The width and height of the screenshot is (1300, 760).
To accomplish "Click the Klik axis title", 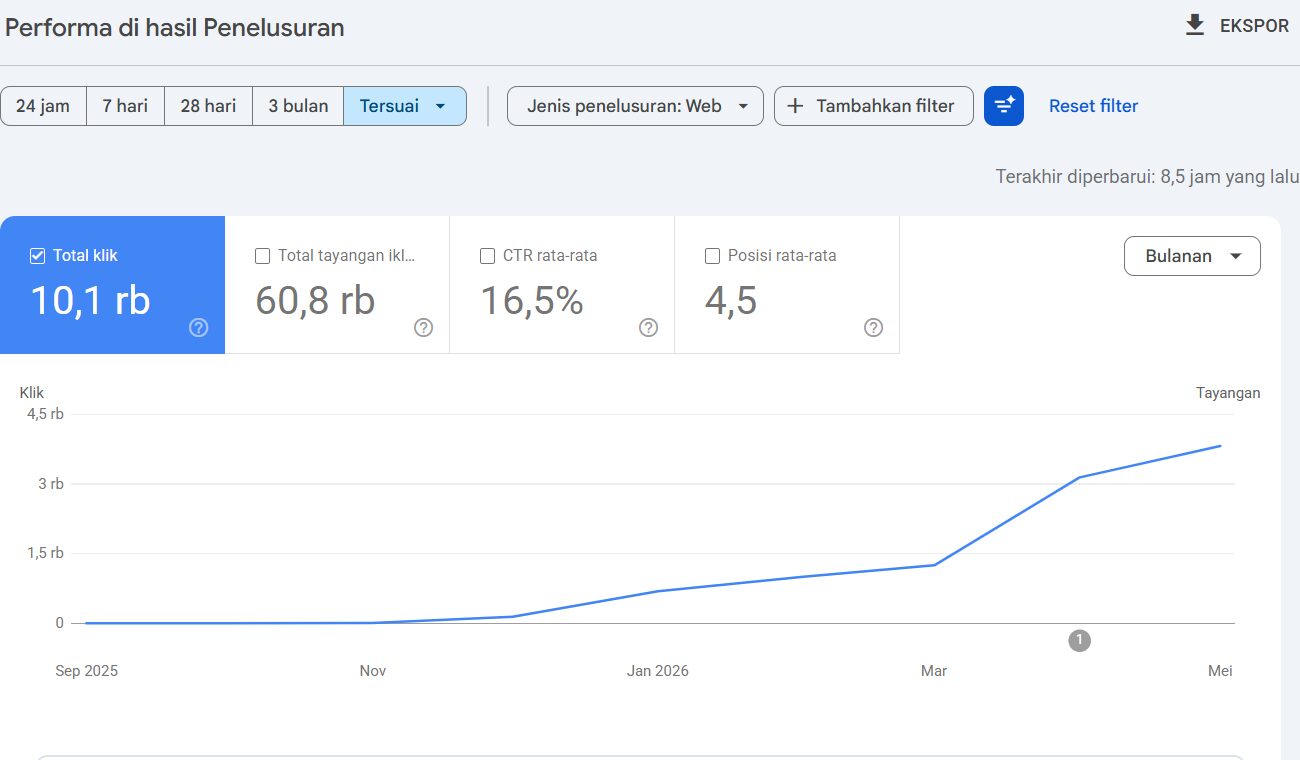I will tap(32, 393).
